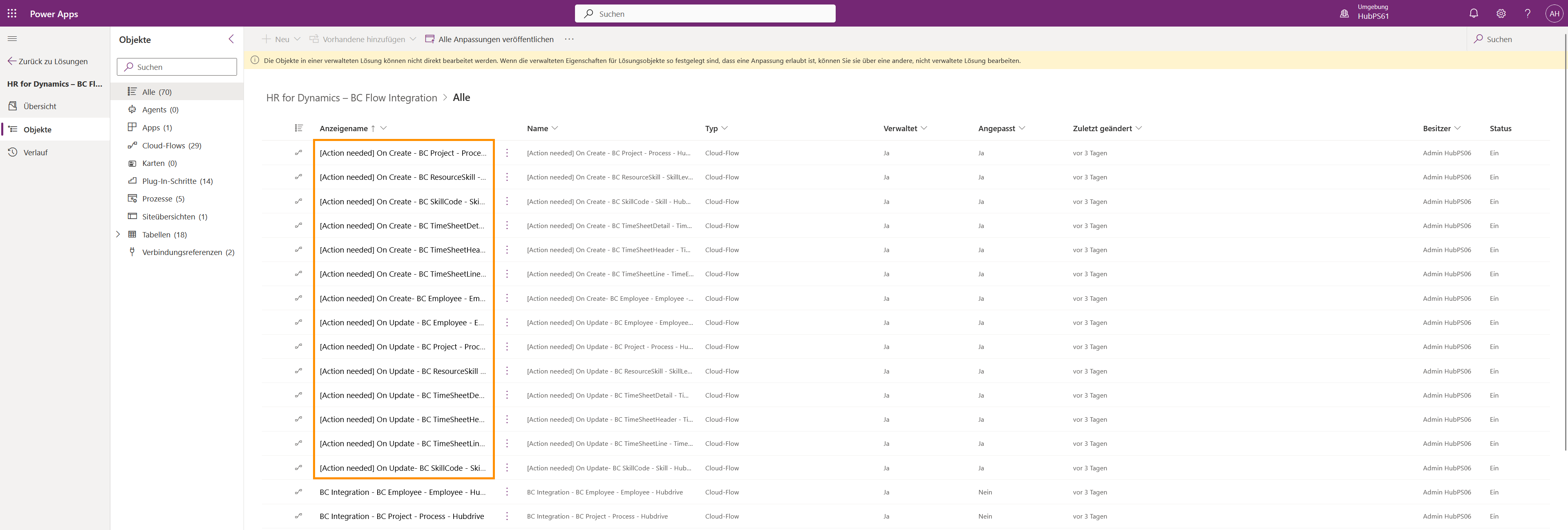Open flow On Update - BC ResourceSkill
The height and width of the screenshot is (530, 1568).
pyautogui.click(x=403, y=371)
